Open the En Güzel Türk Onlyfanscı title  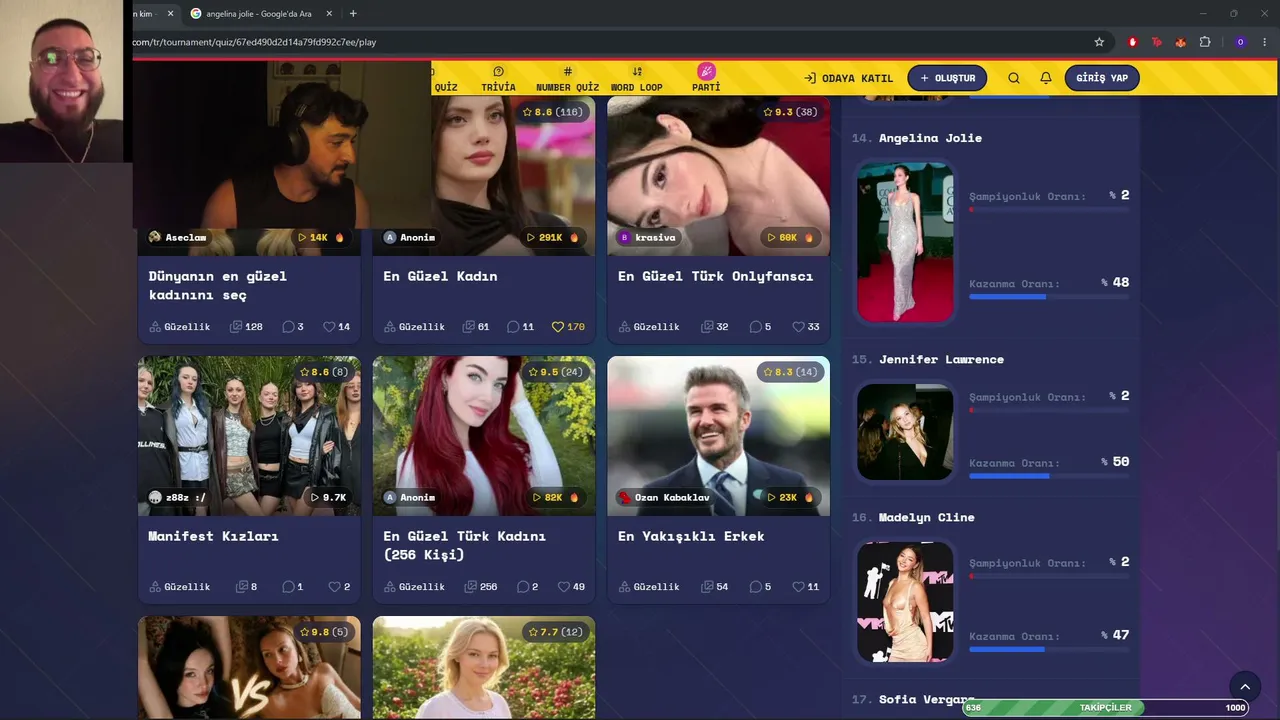(715, 276)
